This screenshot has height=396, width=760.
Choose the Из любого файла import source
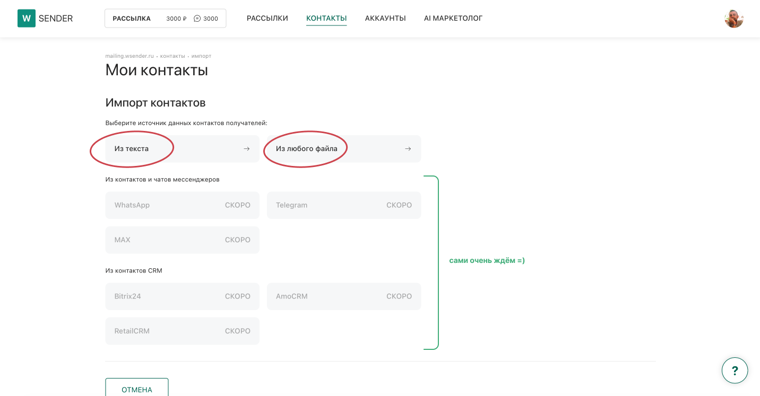[344, 149]
